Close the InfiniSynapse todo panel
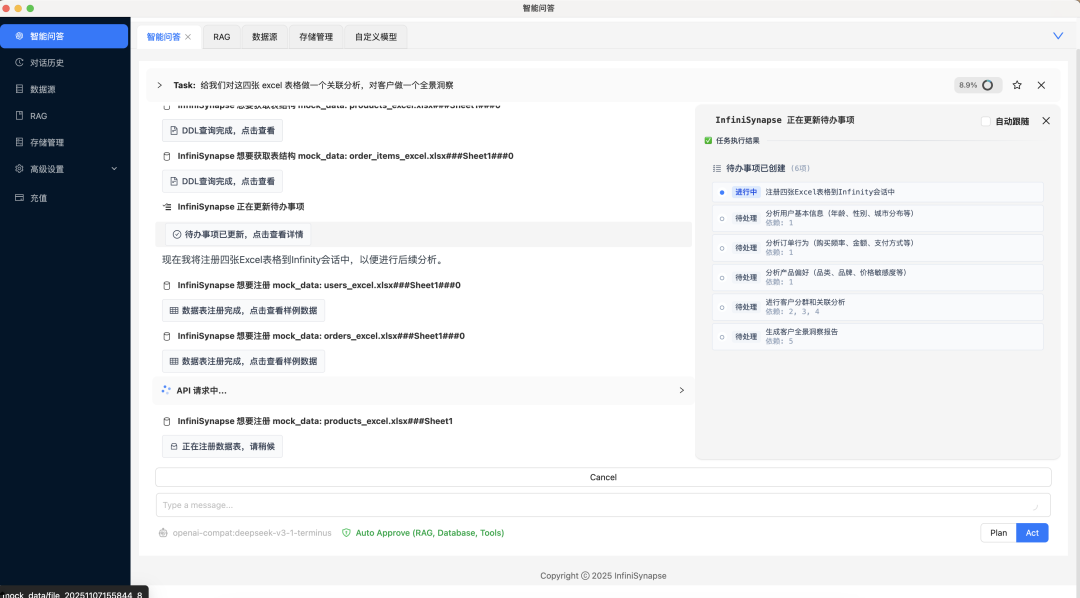 click(1046, 121)
